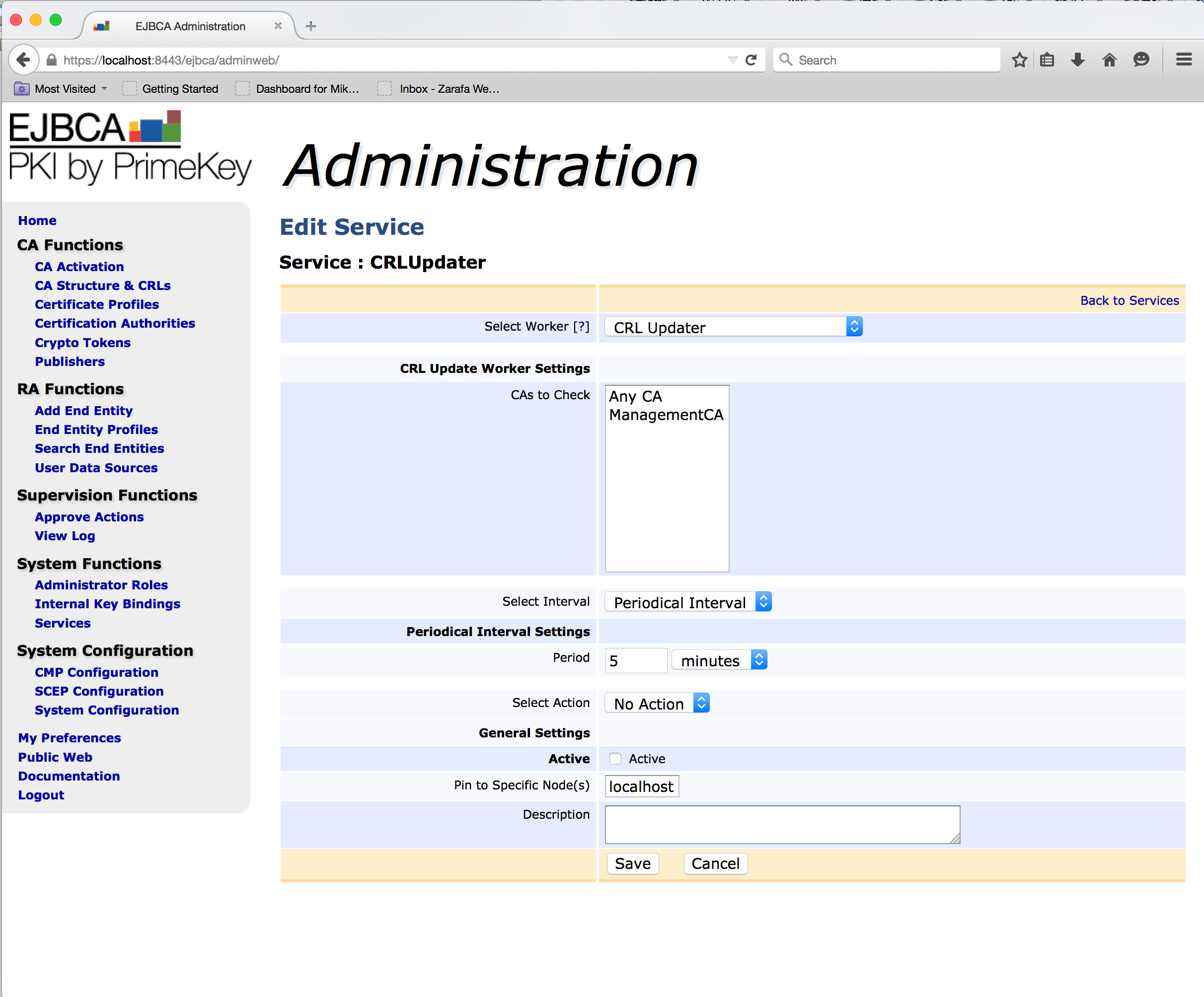Click the Description text area
Image resolution: width=1204 pixels, height=997 pixels.
(x=781, y=824)
